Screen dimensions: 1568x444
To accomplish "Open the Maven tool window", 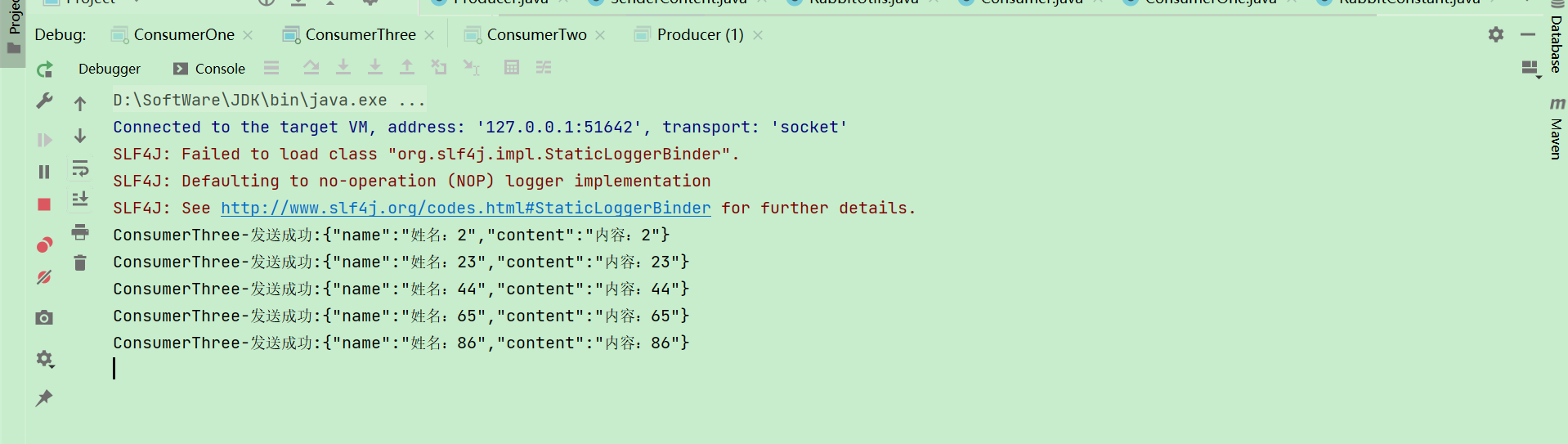I will pyautogui.click(x=1556, y=131).
